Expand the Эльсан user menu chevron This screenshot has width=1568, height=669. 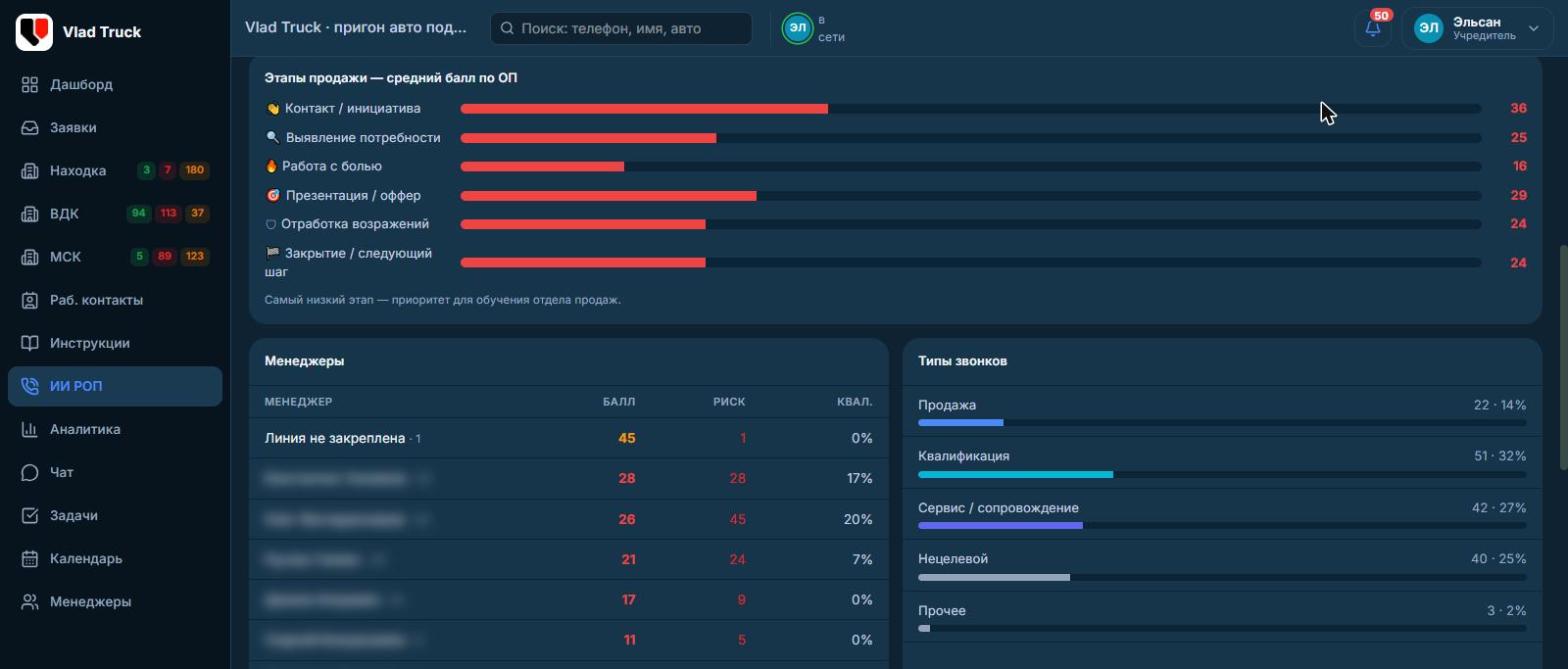pos(1533,29)
